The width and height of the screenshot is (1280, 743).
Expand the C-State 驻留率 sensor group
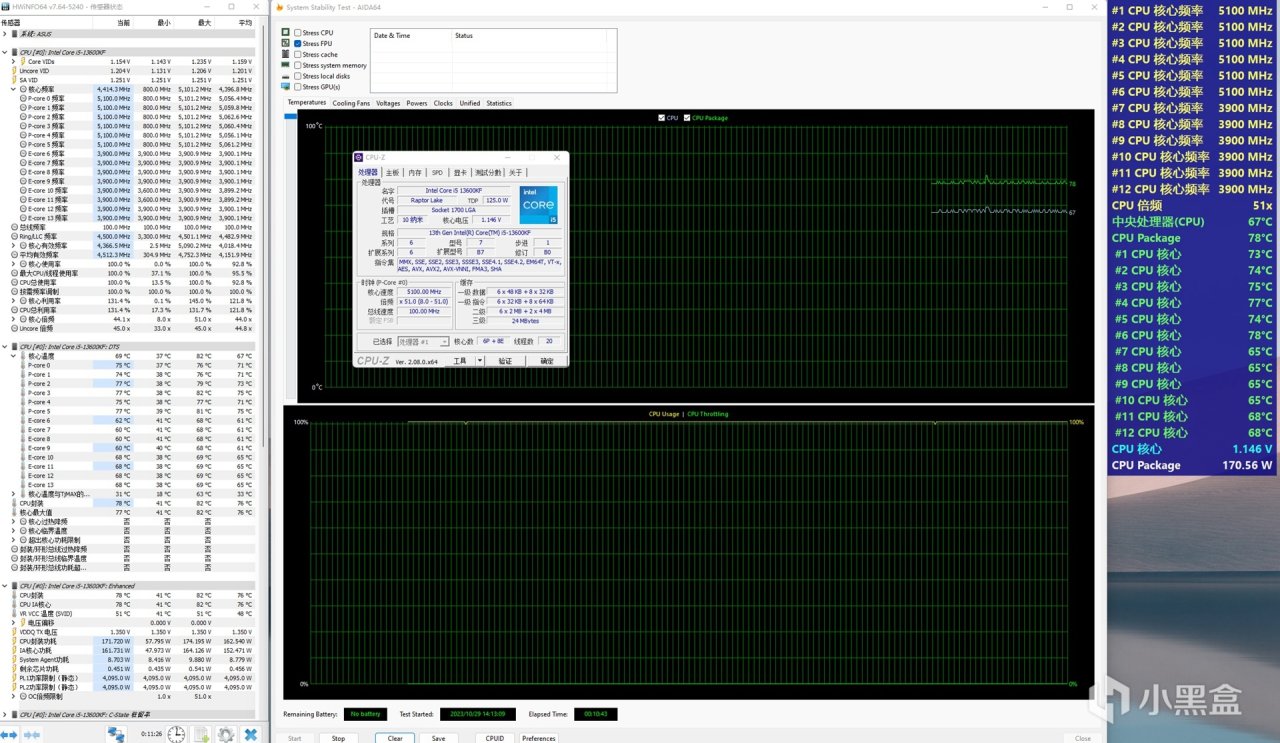point(5,714)
